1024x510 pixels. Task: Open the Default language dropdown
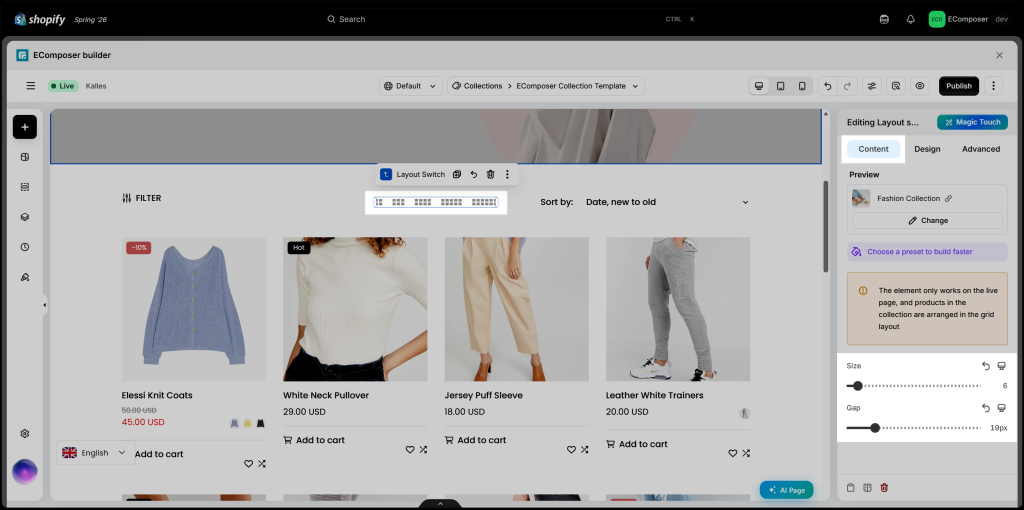pos(411,86)
